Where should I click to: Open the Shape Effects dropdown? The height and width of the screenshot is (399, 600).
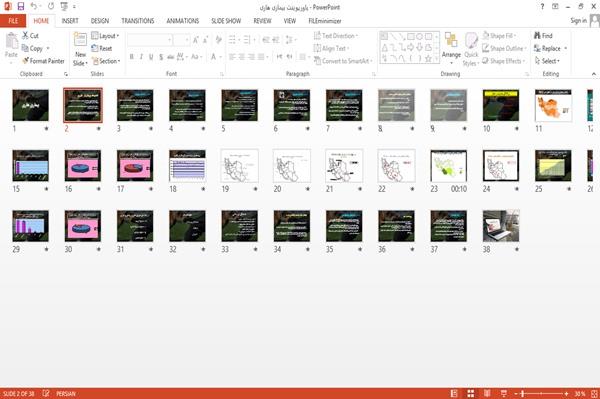503,61
